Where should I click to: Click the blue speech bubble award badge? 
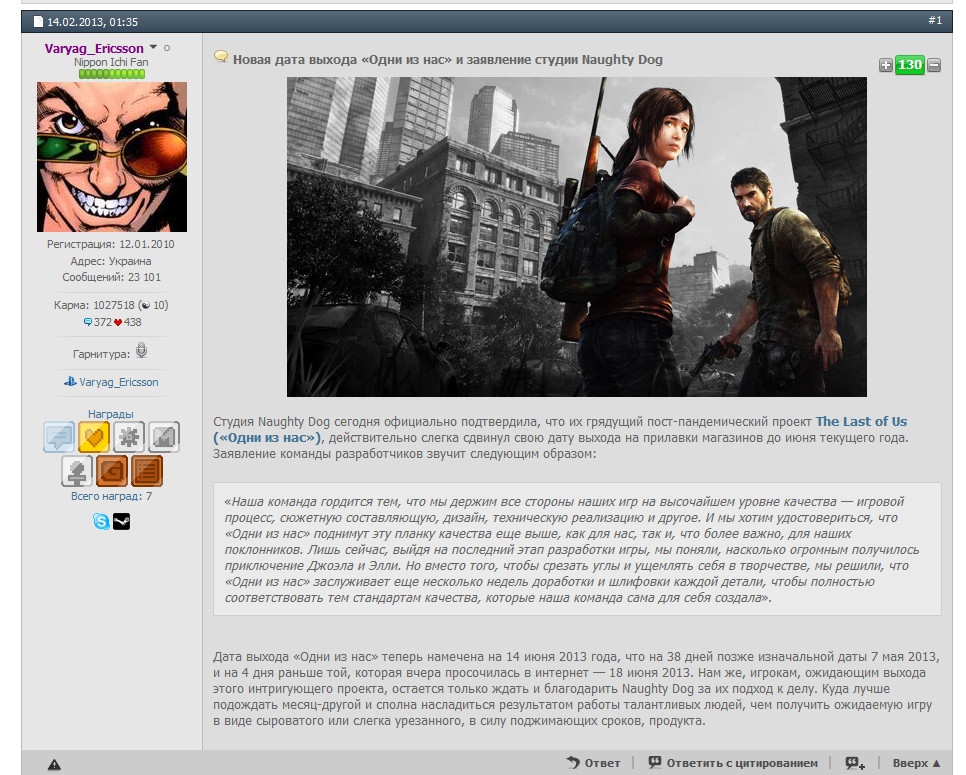60,437
